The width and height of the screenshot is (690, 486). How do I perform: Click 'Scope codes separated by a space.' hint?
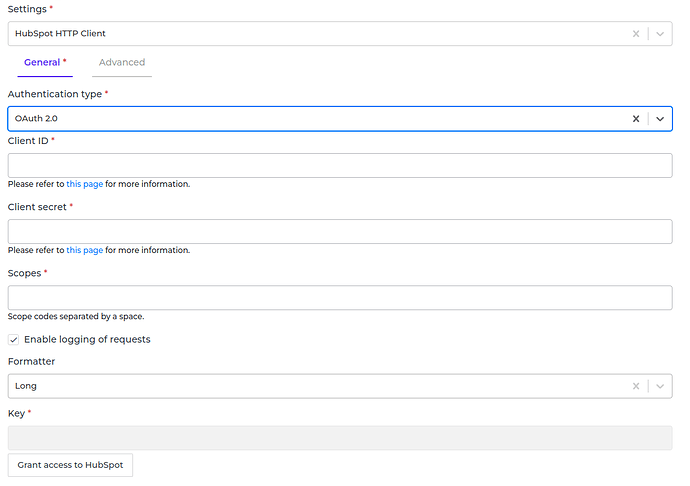click(x=76, y=317)
